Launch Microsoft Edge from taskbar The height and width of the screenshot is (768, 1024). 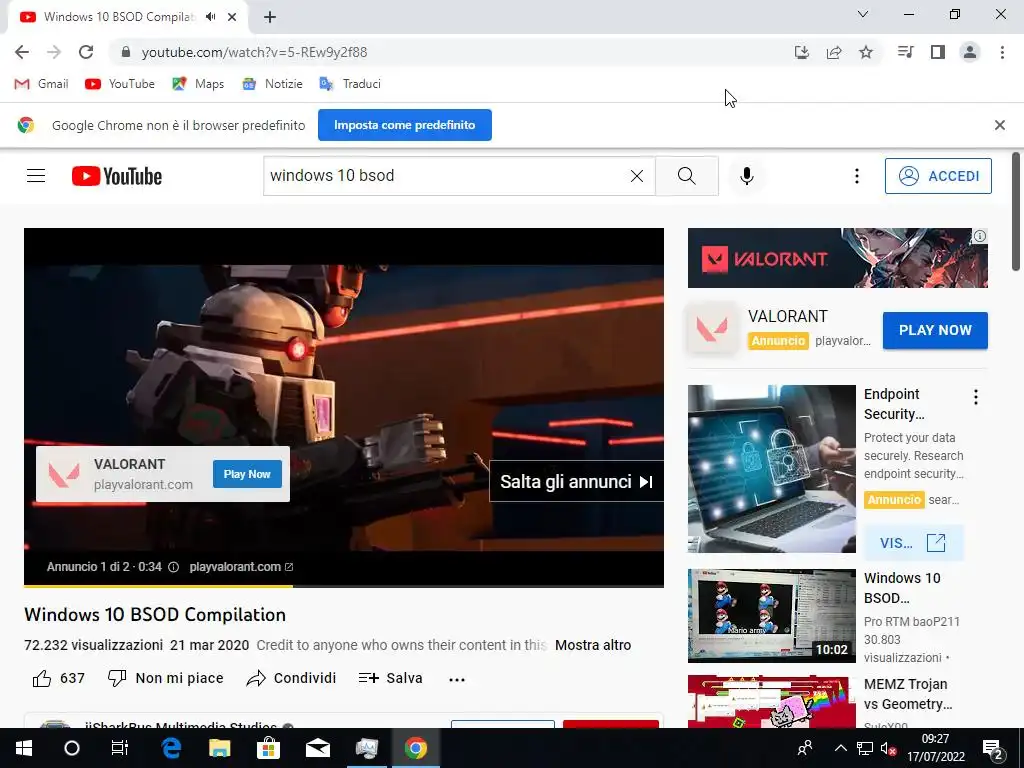171,748
